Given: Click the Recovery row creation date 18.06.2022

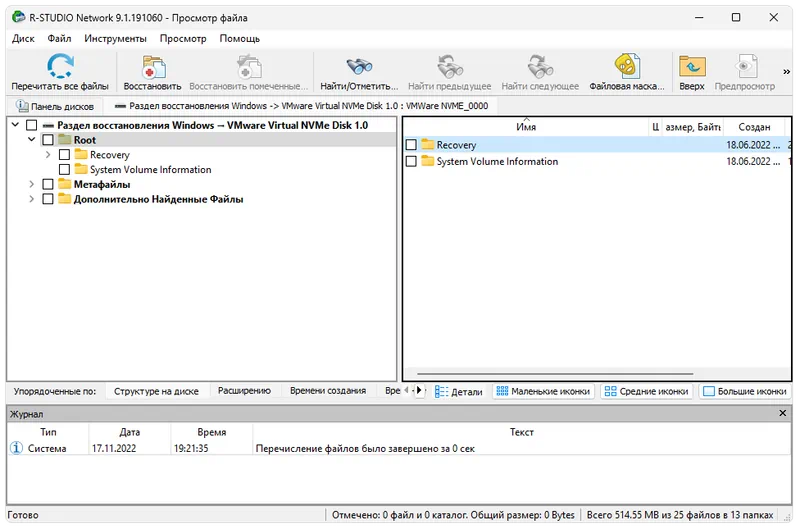Looking at the screenshot, I should (753, 145).
